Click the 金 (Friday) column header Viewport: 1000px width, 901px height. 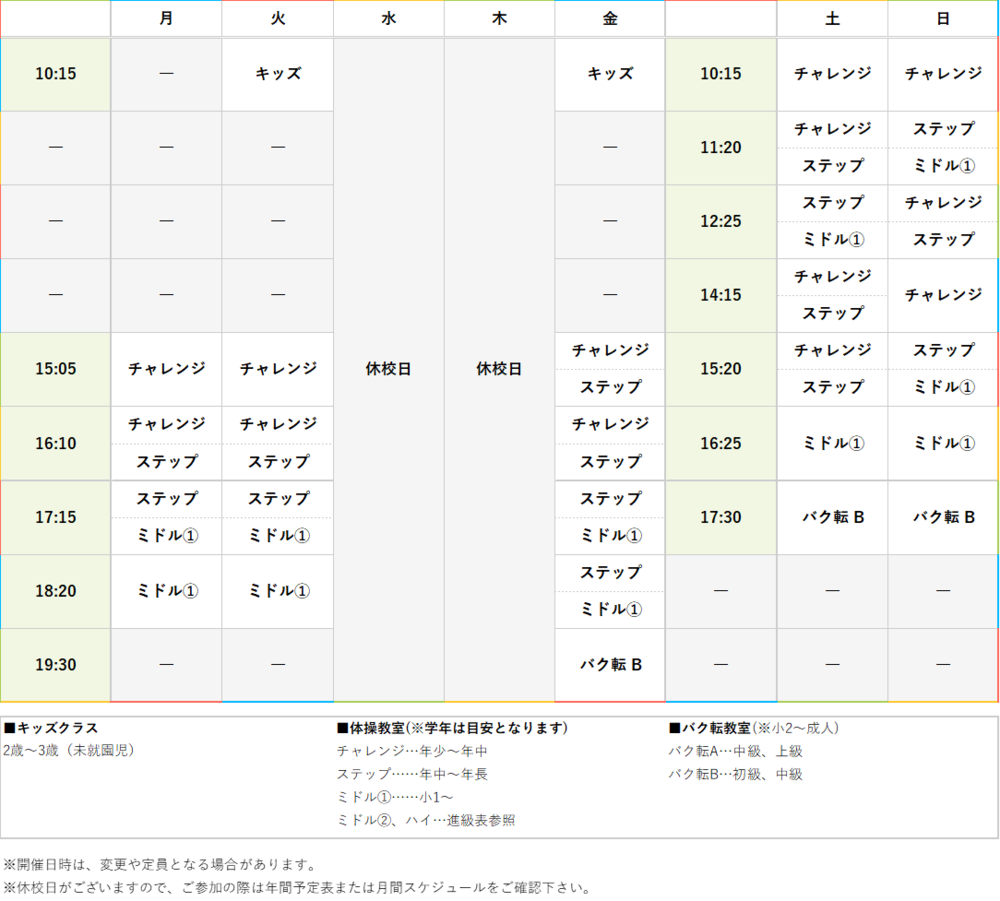click(610, 18)
